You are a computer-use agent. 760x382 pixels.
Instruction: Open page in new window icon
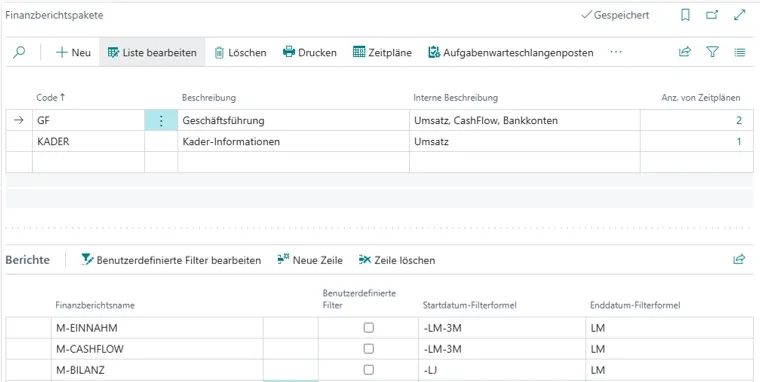click(712, 15)
